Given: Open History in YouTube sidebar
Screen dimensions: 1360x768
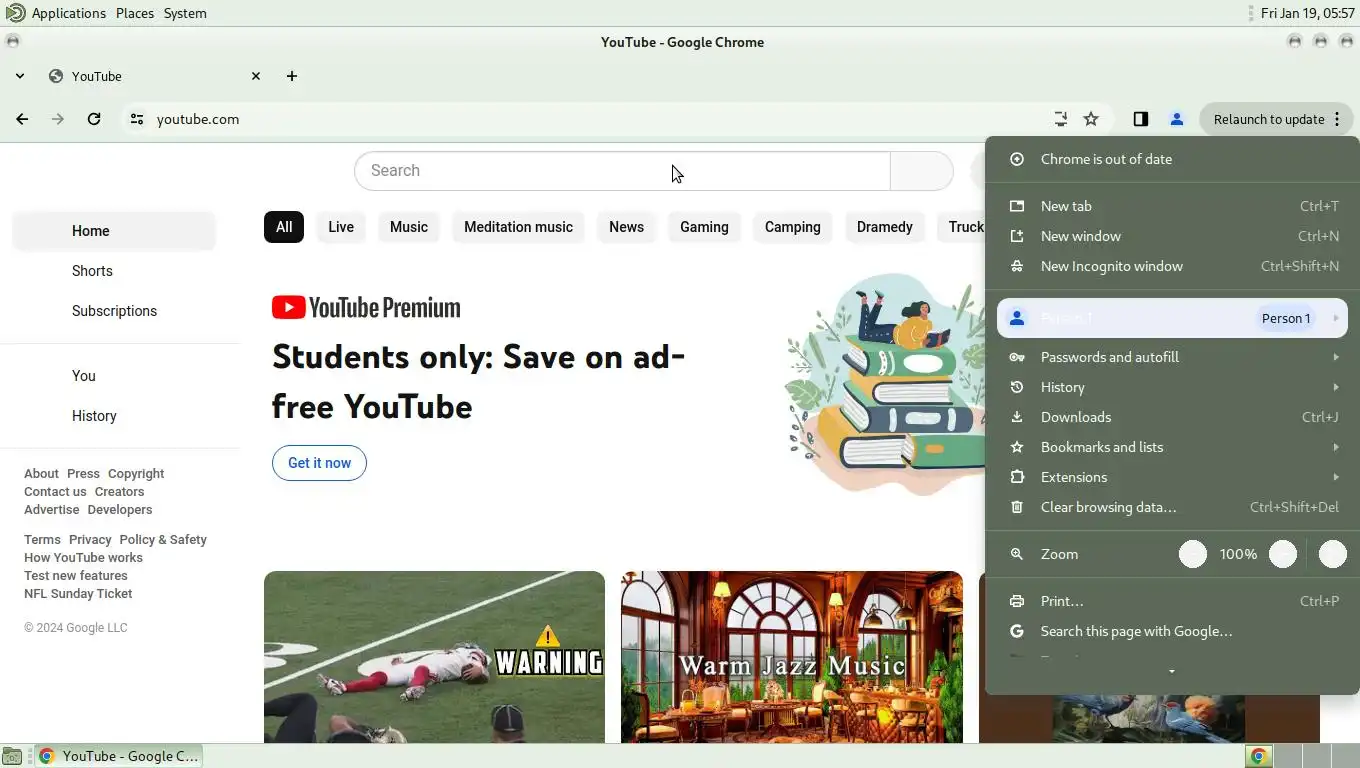Looking at the screenshot, I should (114, 416).
